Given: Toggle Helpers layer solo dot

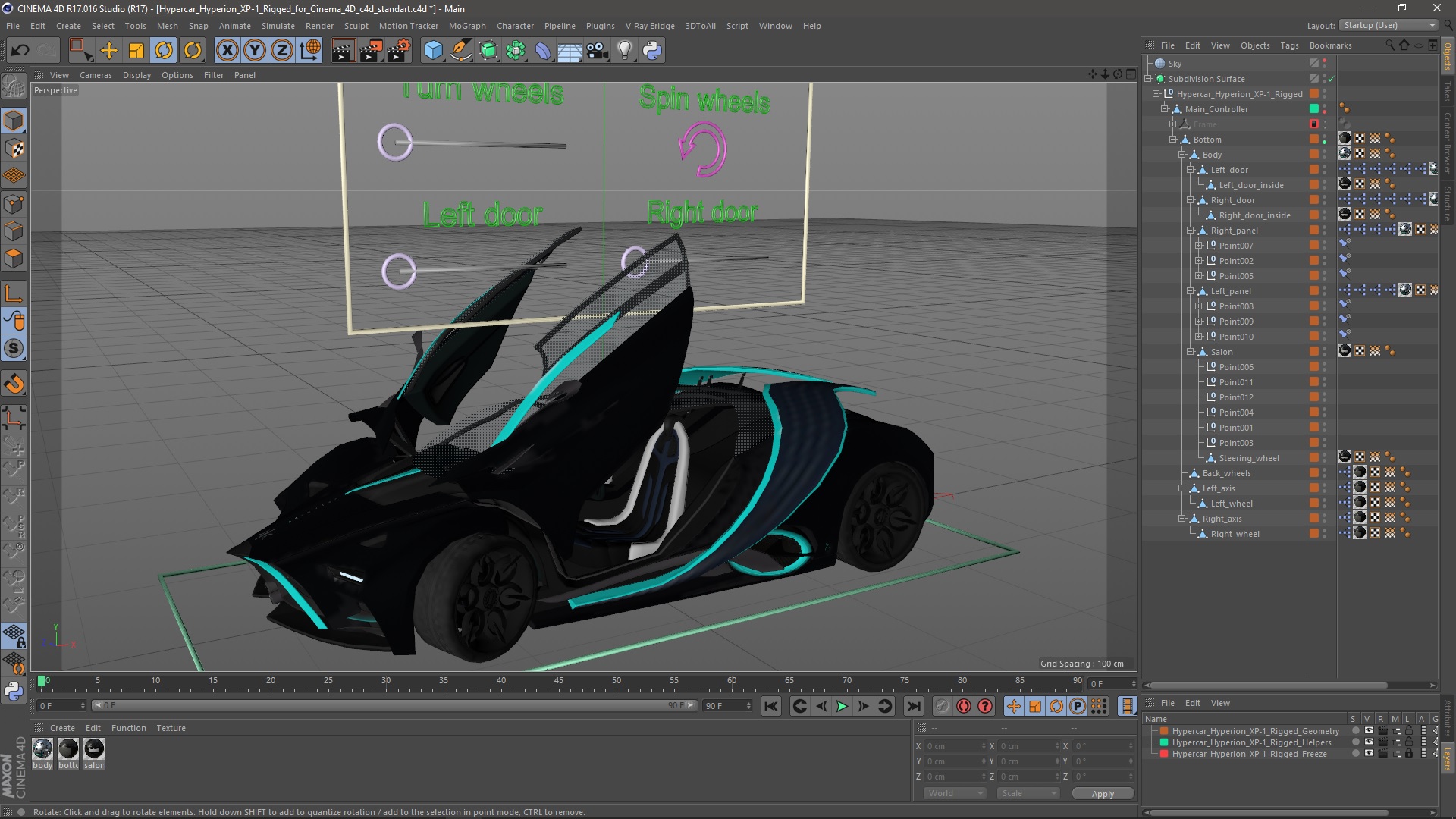Looking at the screenshot, I should pos(1355,742).
